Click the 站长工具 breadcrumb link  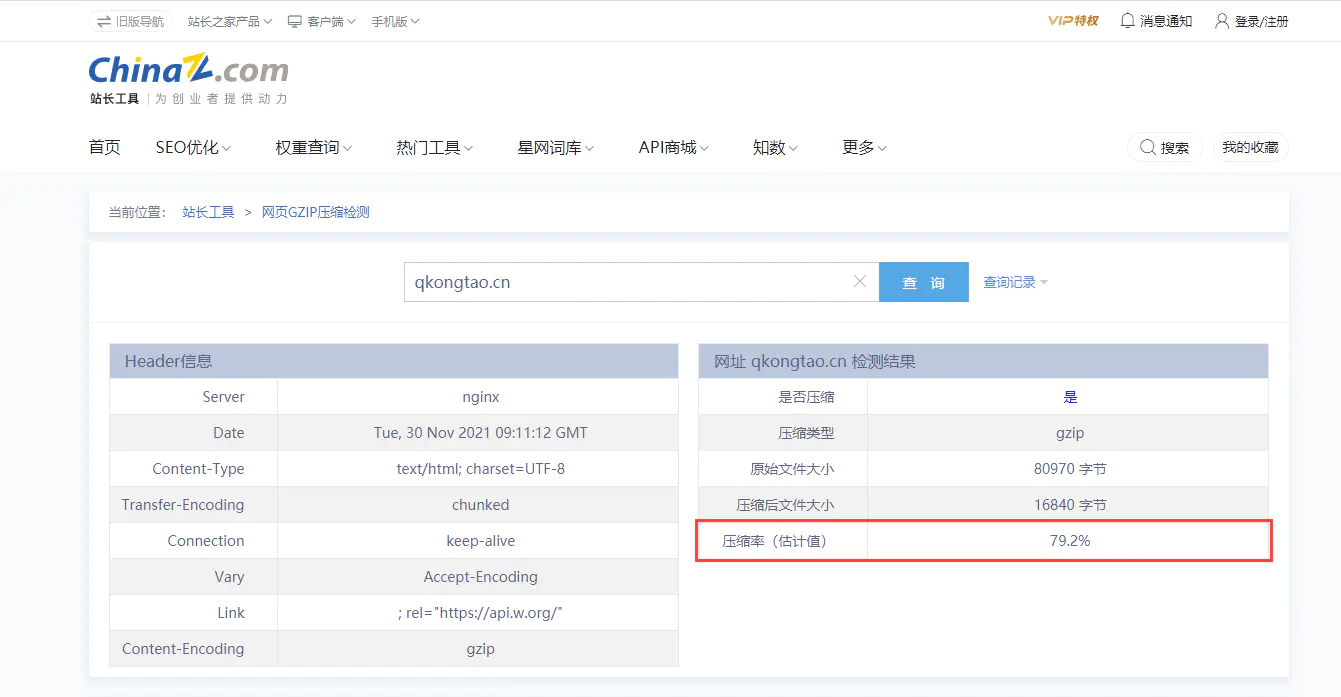click(x=208, y=212)
